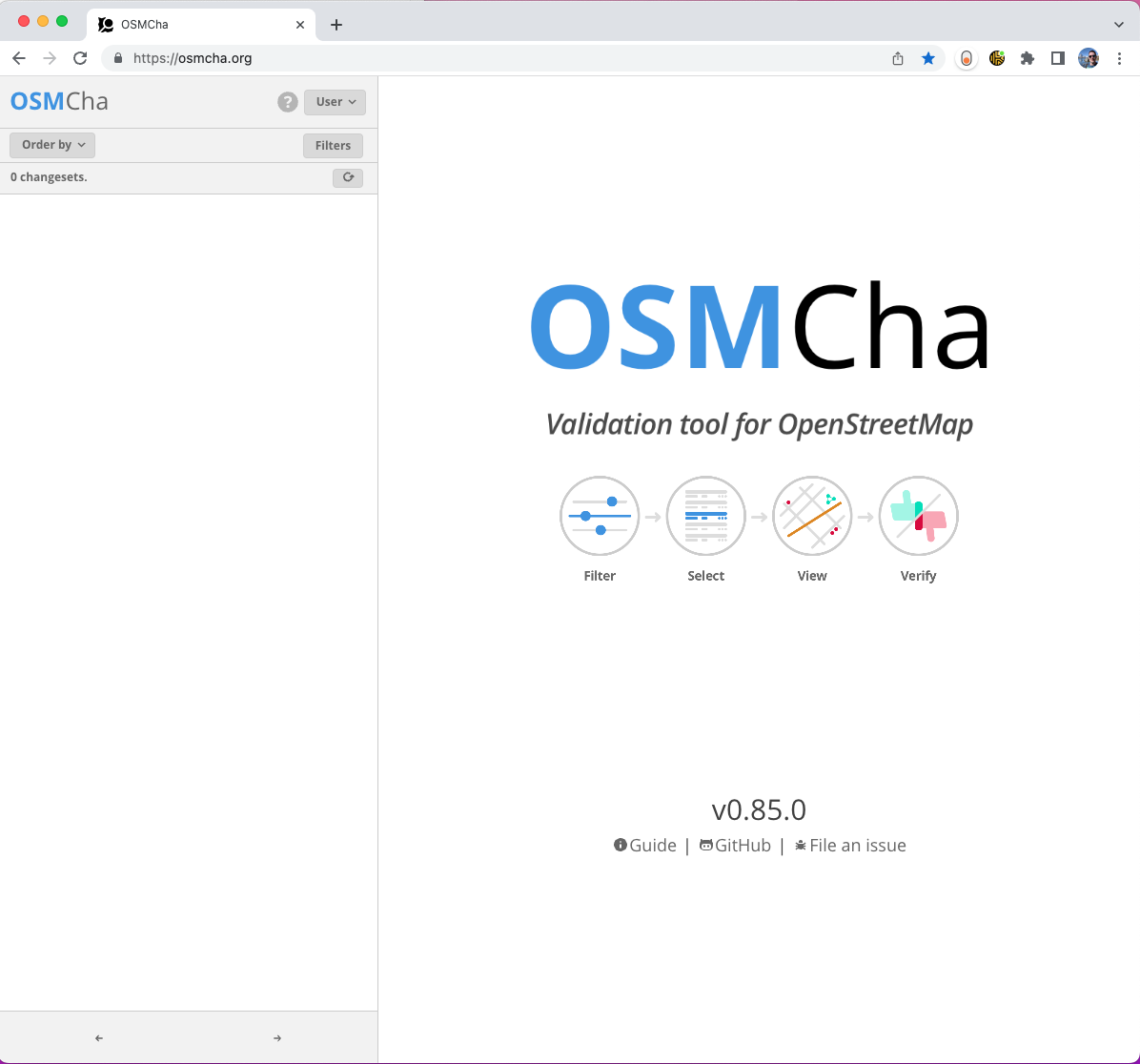Go to previous changesets page arrow
This screenshot has height=1064, width=1140.
[99, 1038]
